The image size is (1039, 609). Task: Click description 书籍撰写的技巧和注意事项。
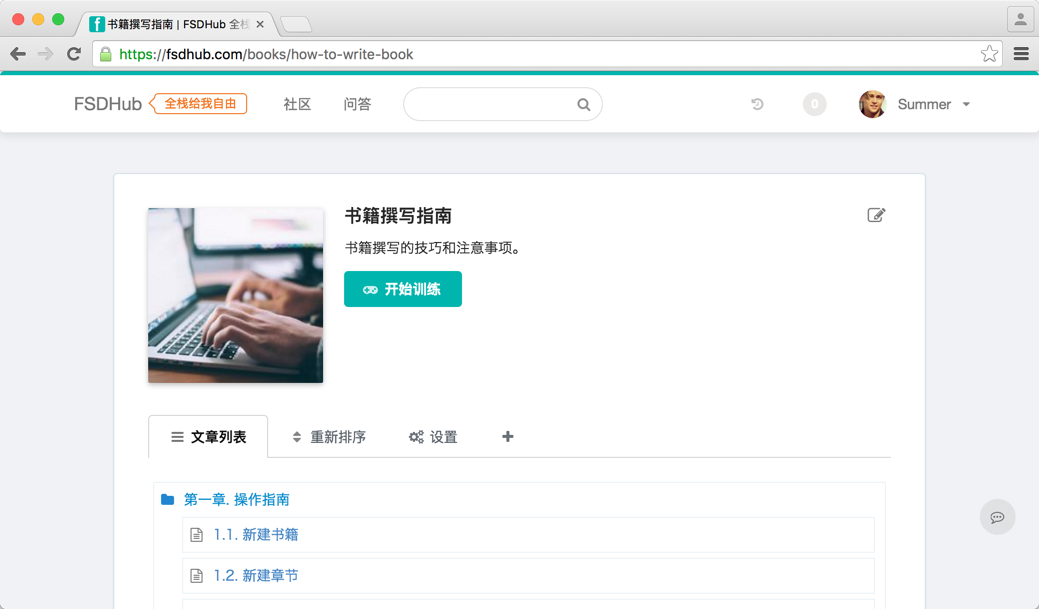point(435,248)
